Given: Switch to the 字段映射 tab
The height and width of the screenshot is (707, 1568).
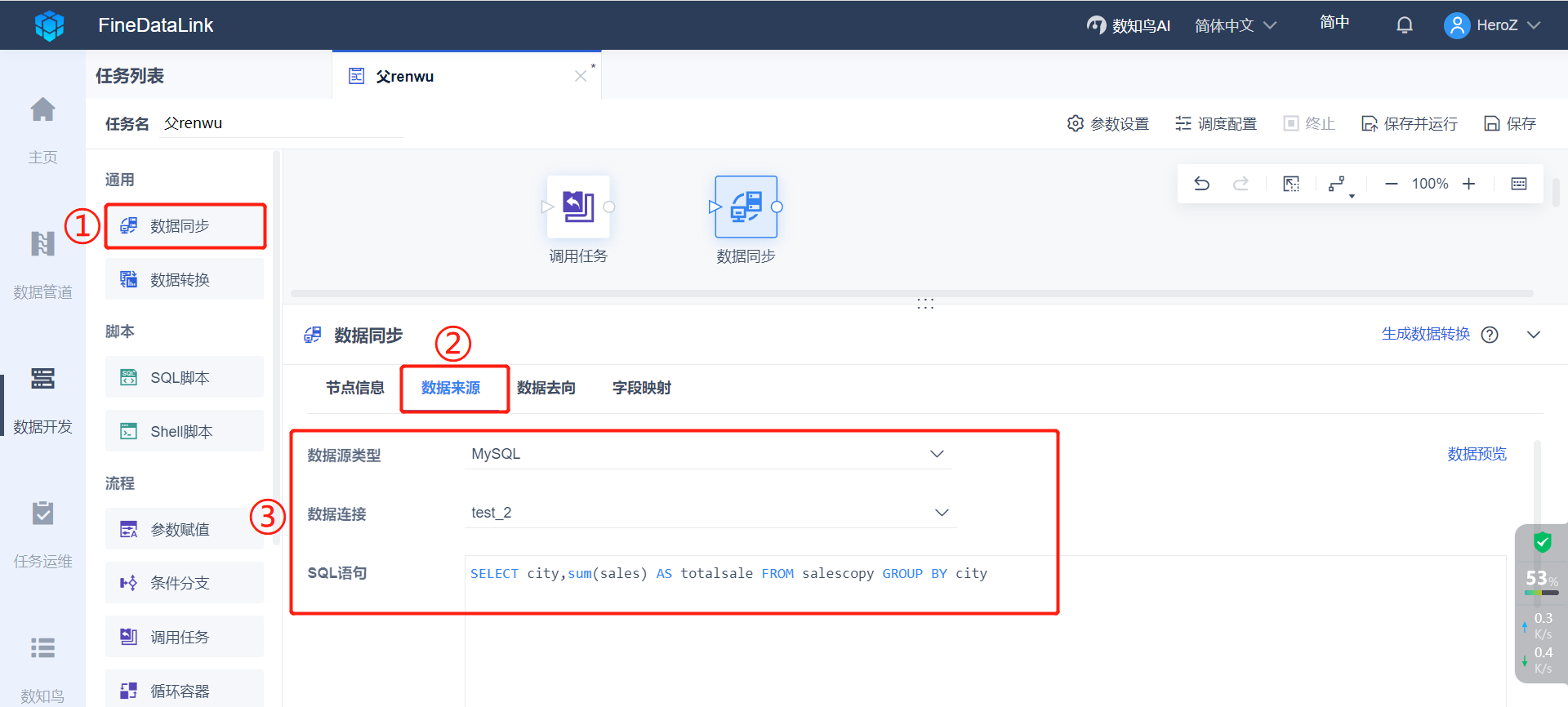Looking at the screenshot, I should coord(642,388).
